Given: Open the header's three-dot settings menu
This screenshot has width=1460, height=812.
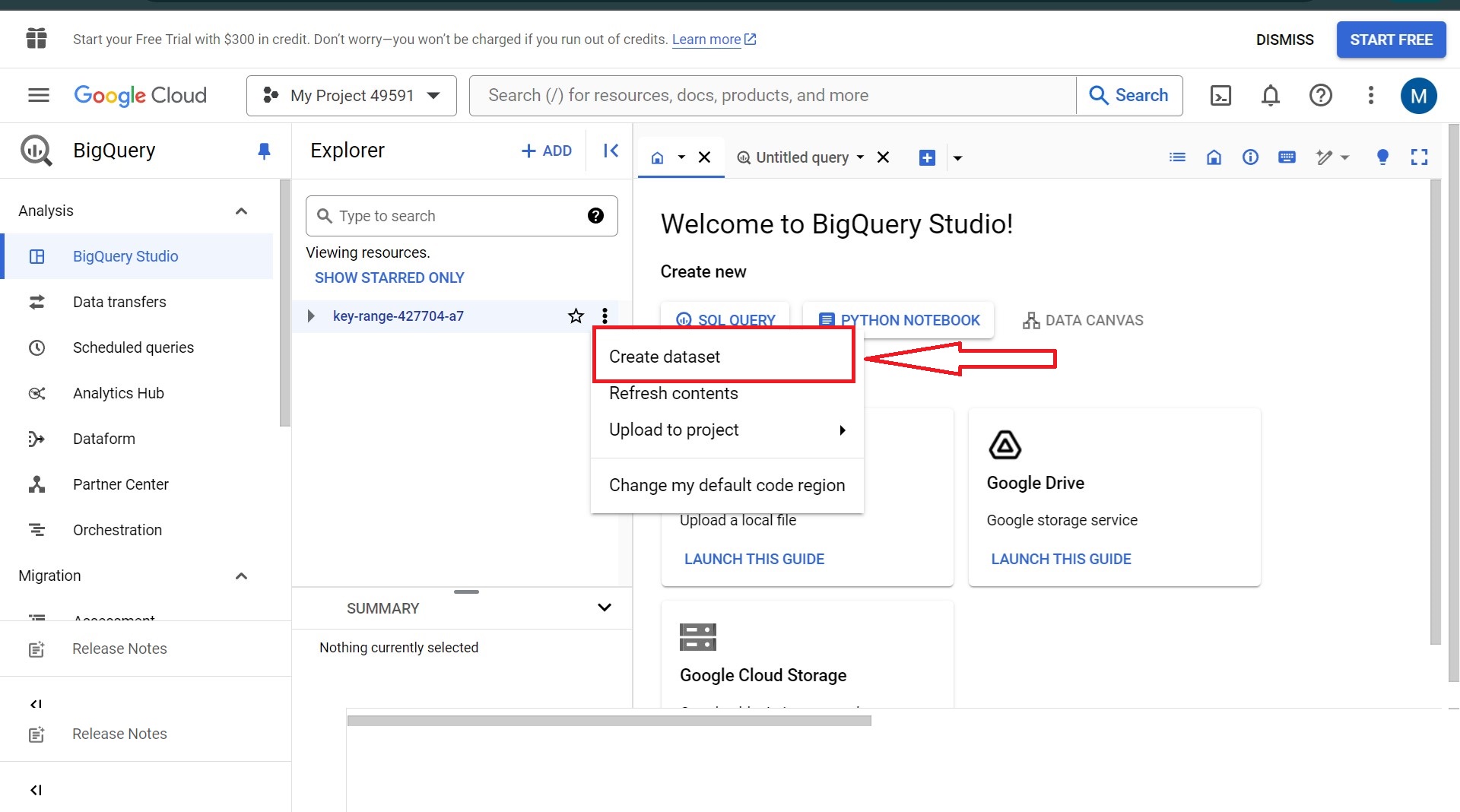Looking at the screenshot, I should 1371,95.
